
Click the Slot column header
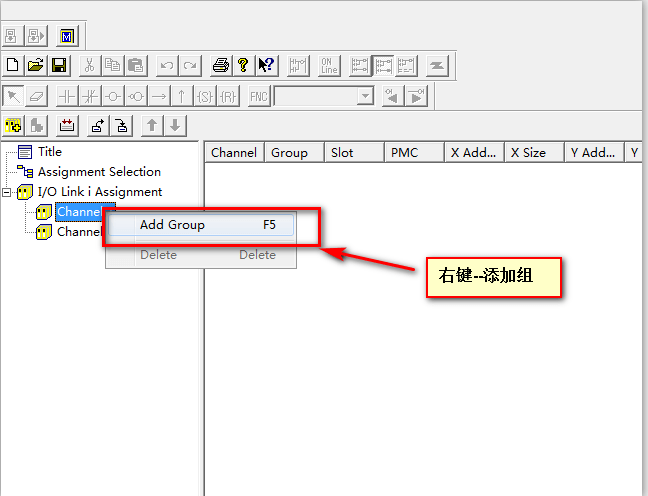(342, 153)
